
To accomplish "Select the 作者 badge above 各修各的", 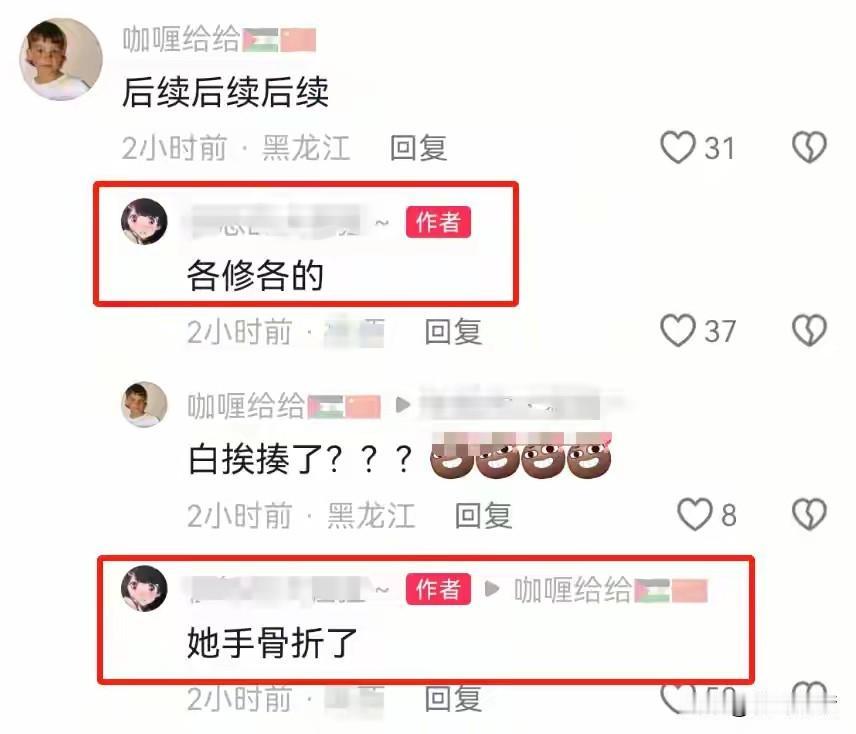I will pyautogui.click(x=438, y=222).
